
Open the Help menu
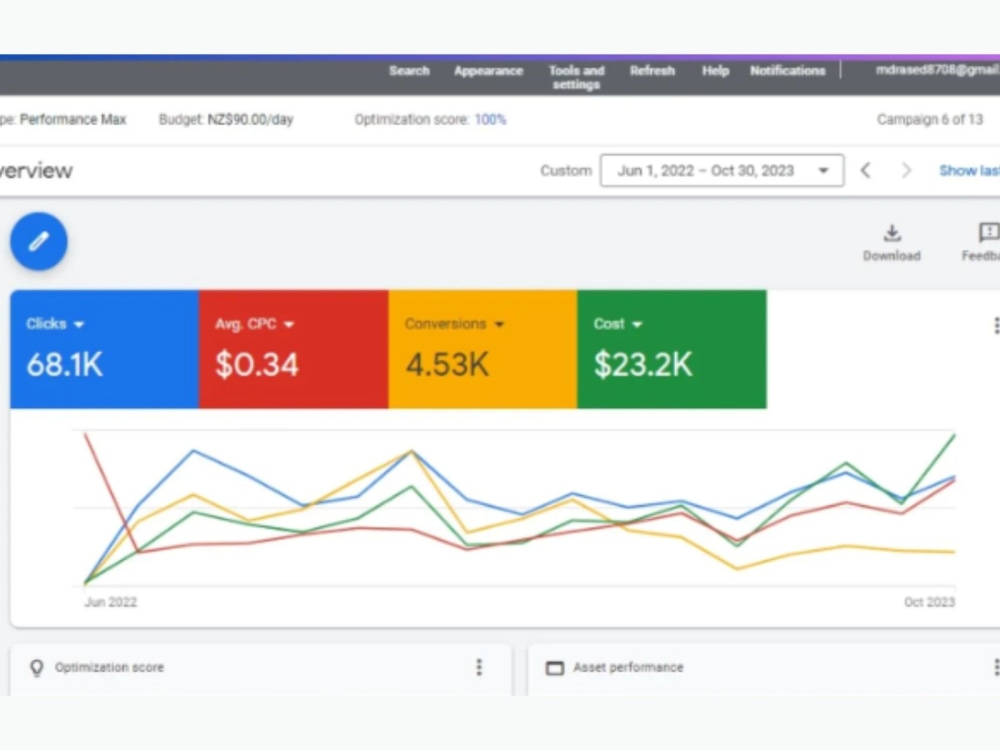click(x=716, y=71)
